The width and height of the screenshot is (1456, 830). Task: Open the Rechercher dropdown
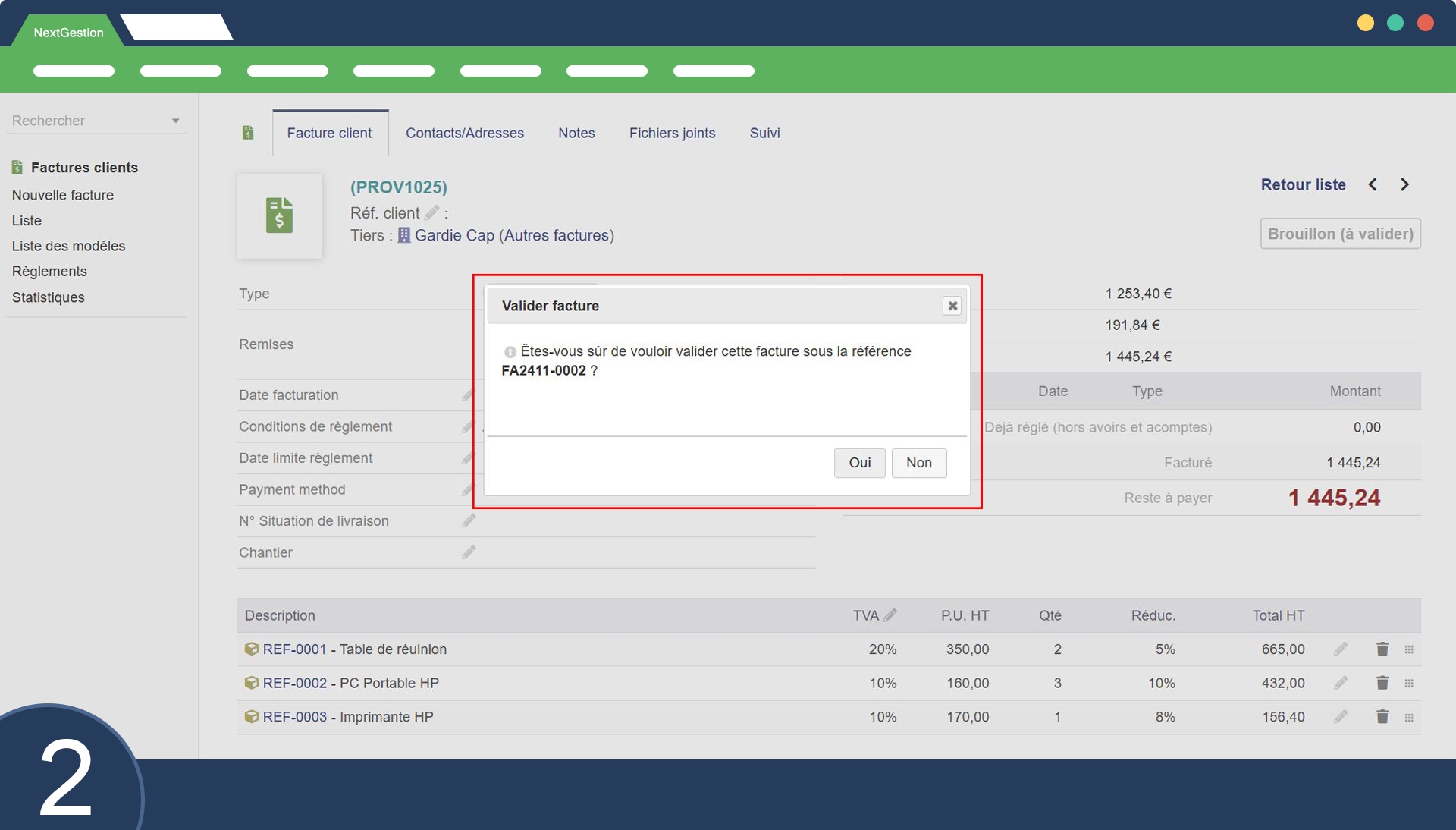tap(175, 121)
